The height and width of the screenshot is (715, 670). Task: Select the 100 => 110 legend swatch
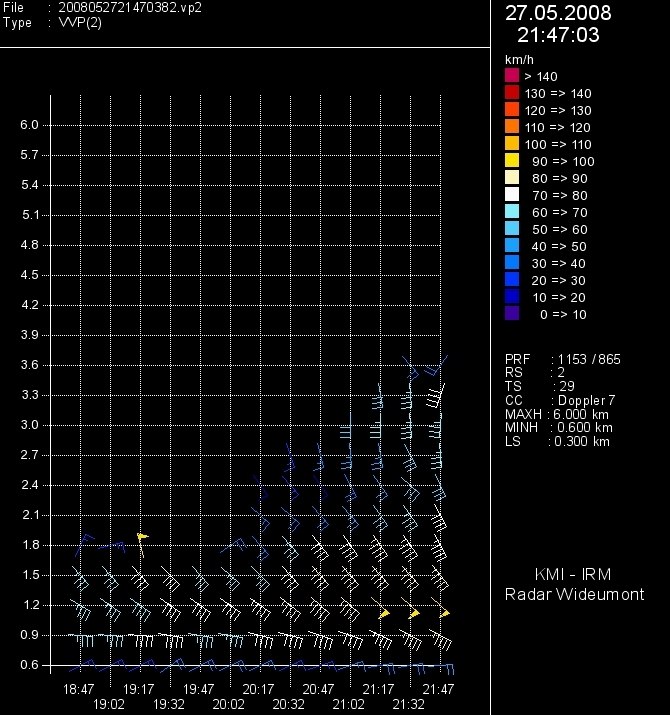tap(512, 143)
